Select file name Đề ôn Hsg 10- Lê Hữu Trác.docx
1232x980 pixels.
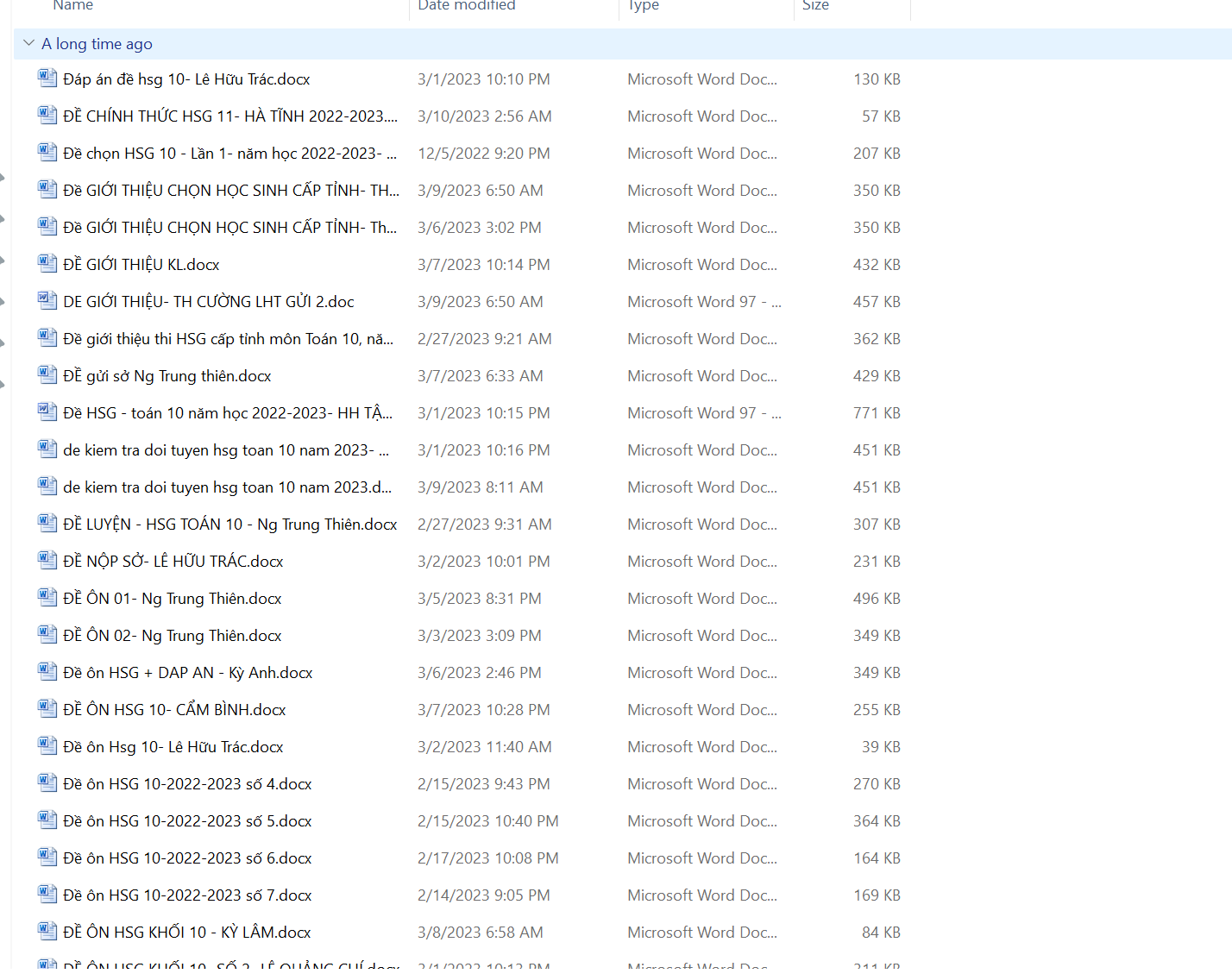coord(173,747)
